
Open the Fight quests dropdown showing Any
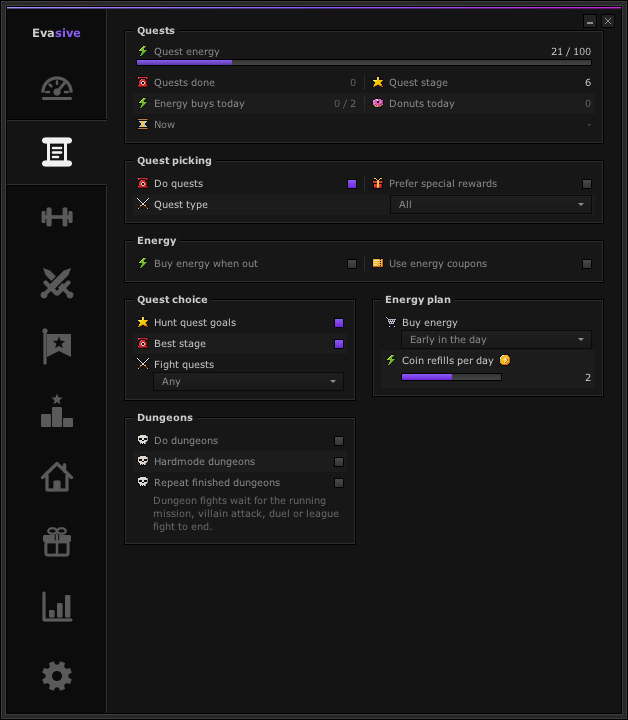tap(248, 382)
